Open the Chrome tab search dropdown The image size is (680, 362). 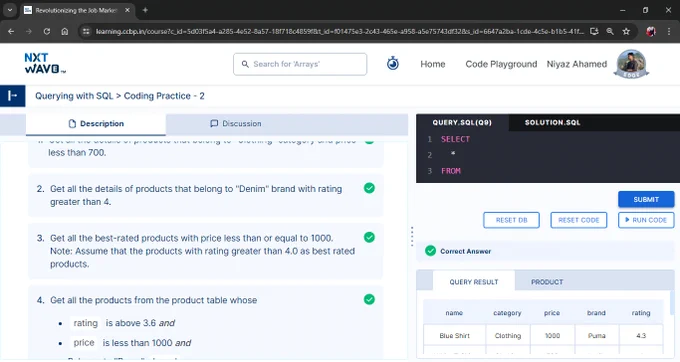point(10,10)
